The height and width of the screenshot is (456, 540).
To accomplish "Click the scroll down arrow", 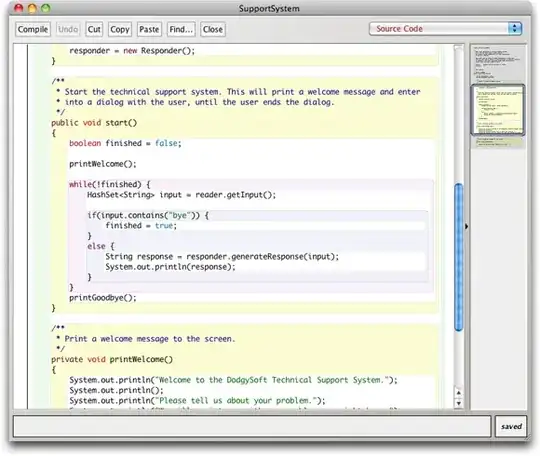I will (x=458, y=403).
